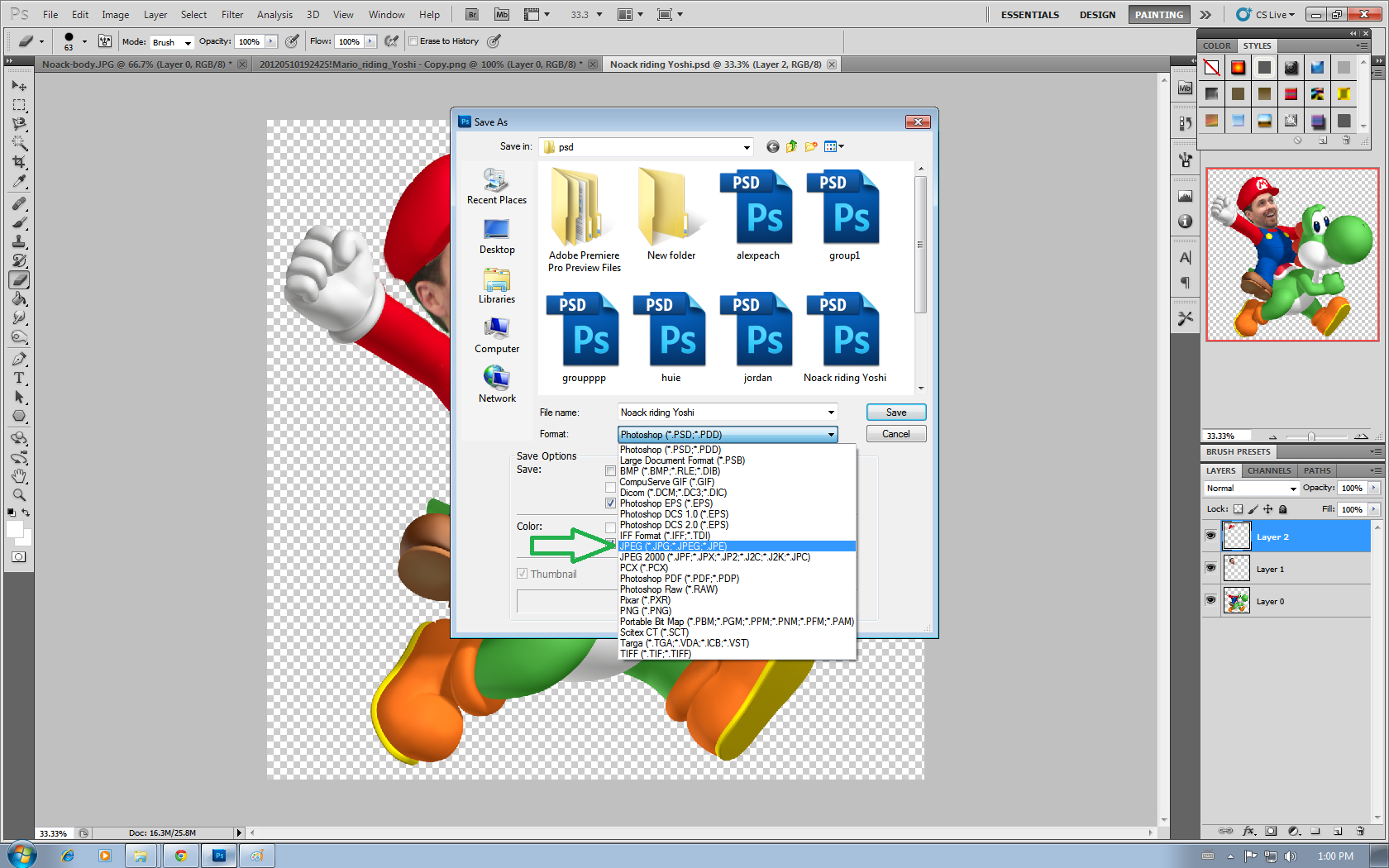Open the Filter menu
The height and width of the screenshot is (868, 1389).
[x=232, y=15]
